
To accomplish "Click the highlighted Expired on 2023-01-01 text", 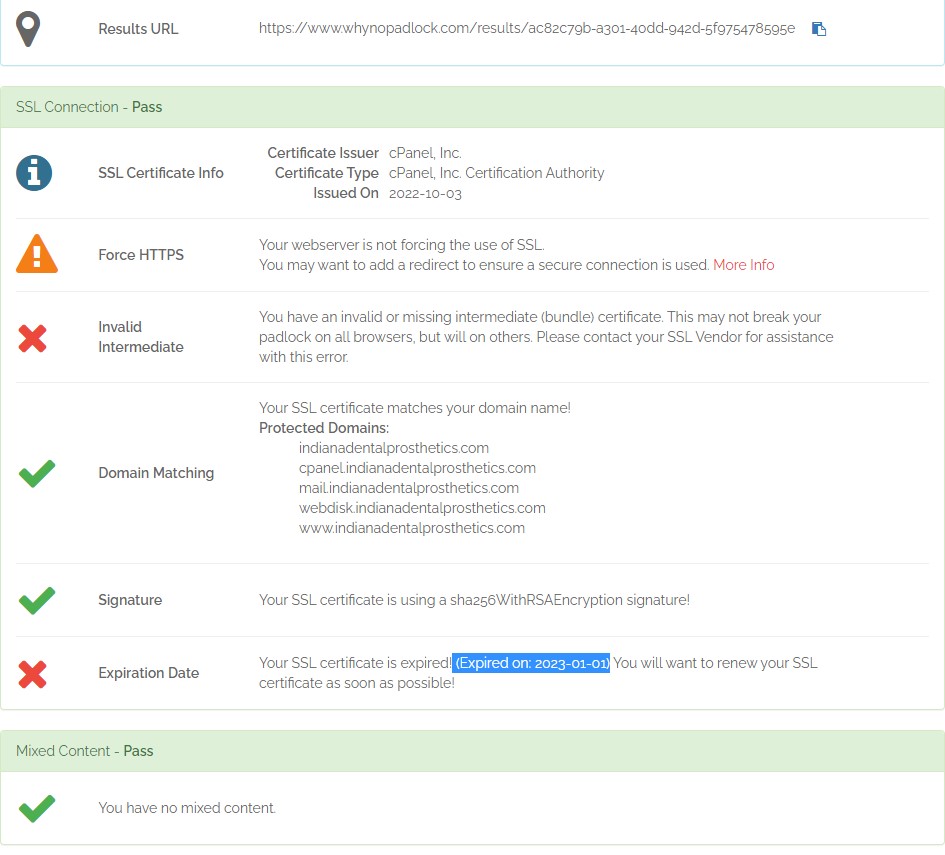I will (x=531, y=663).
